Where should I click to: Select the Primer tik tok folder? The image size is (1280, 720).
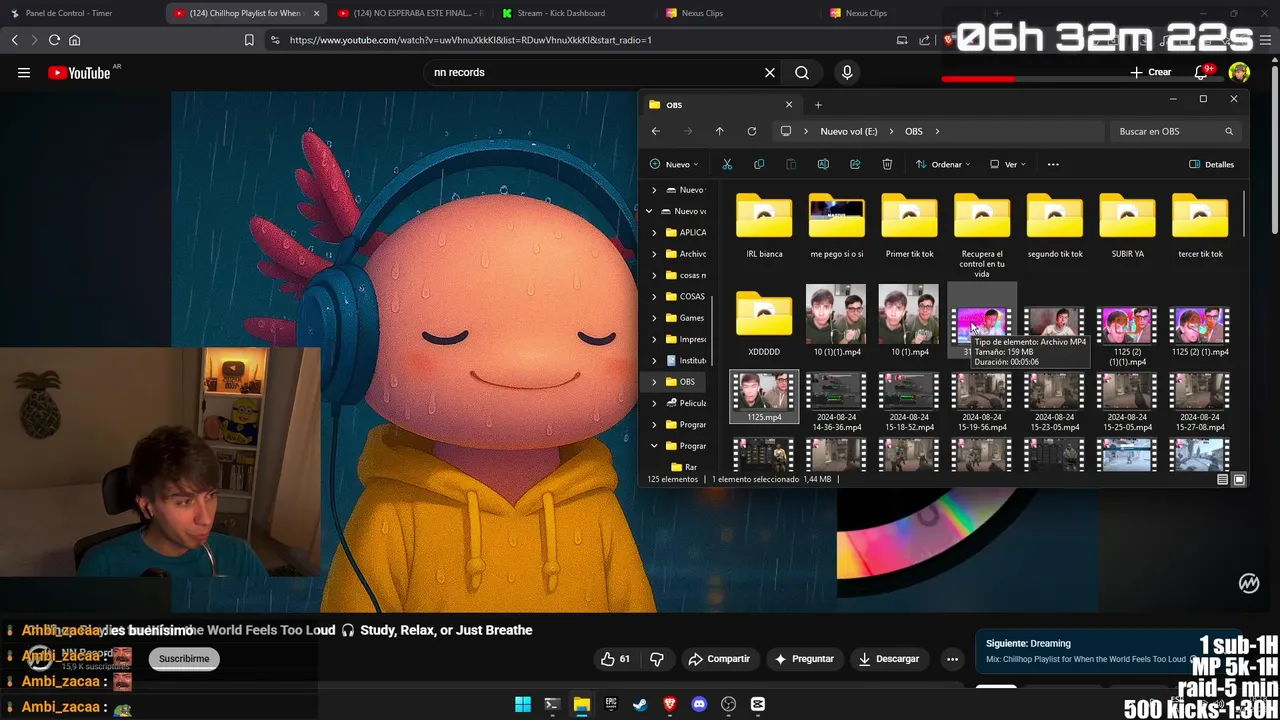click(909, 226)
